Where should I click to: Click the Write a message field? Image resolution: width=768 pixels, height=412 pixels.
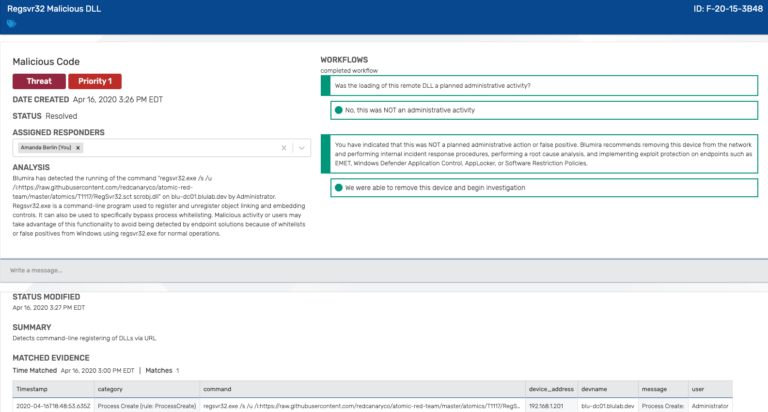[x=384, y=270]
